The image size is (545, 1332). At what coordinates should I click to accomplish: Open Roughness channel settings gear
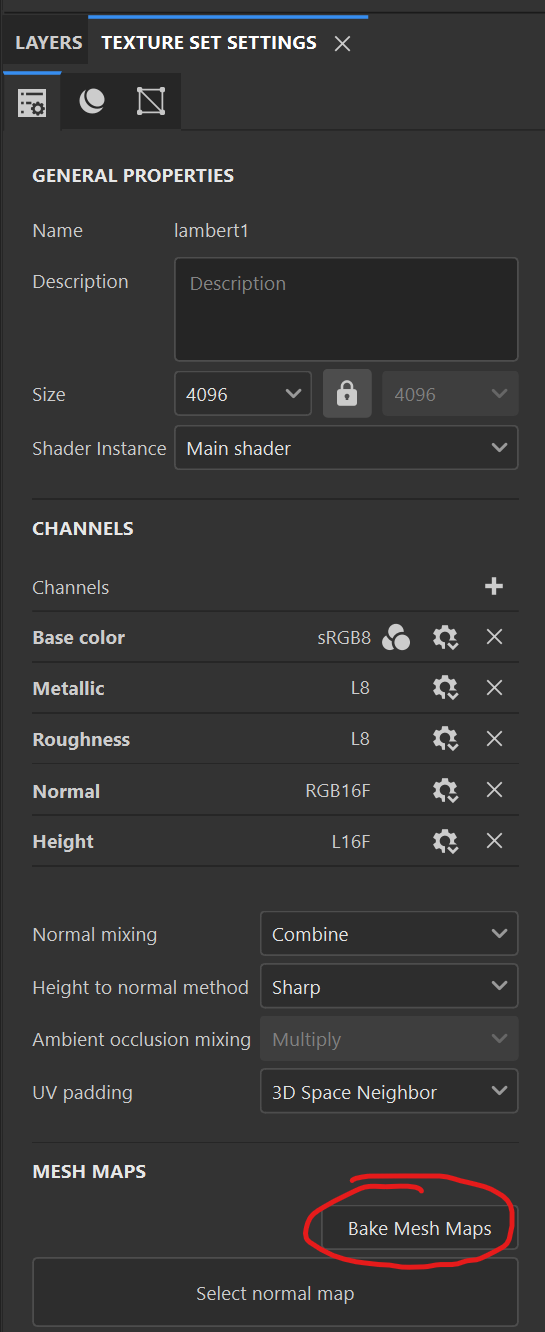[445, 739]
